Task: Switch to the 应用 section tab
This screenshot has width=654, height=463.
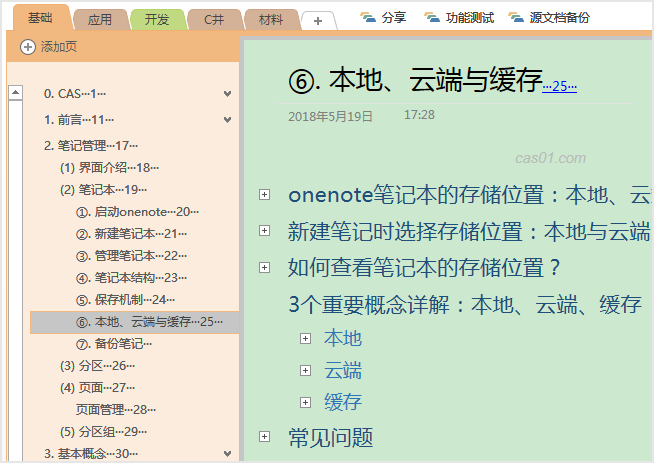Action: [100, 20]
